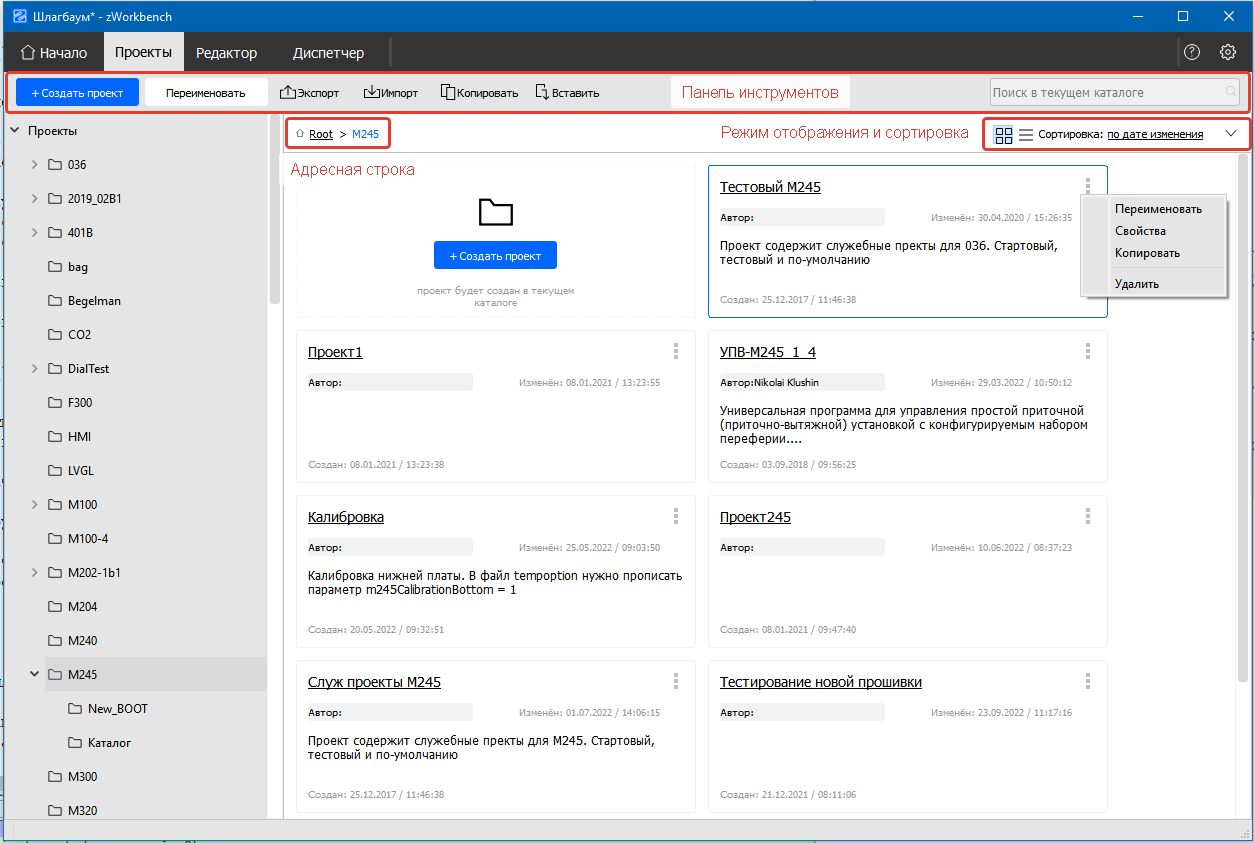Image resolution: width=1254 pixels, height=843 pixels.
Task: Open the help question mark icon
Action: (x=1191, y=53)
